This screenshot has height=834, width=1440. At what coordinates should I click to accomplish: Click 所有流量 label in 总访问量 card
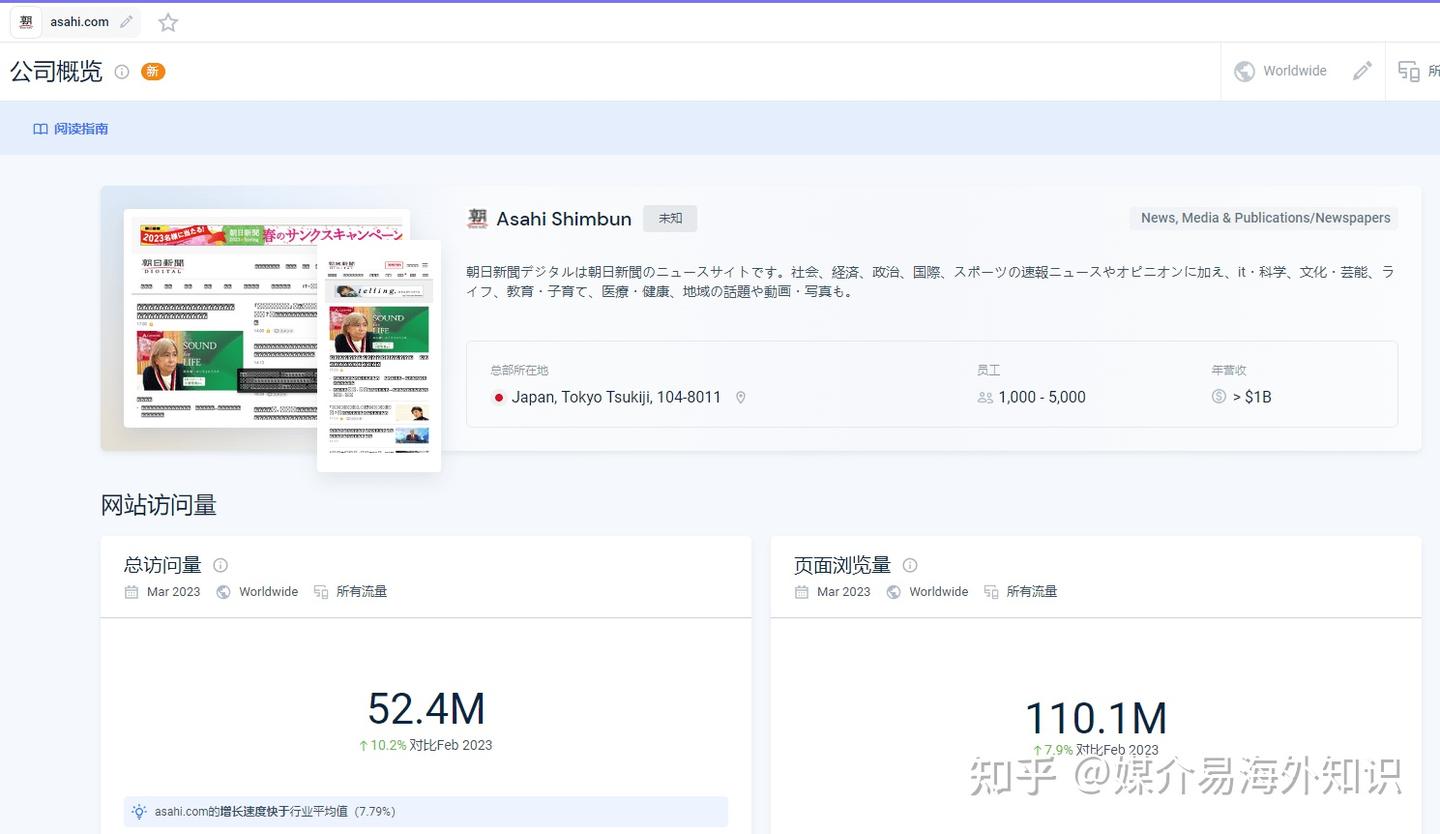(x=361, y=592)
